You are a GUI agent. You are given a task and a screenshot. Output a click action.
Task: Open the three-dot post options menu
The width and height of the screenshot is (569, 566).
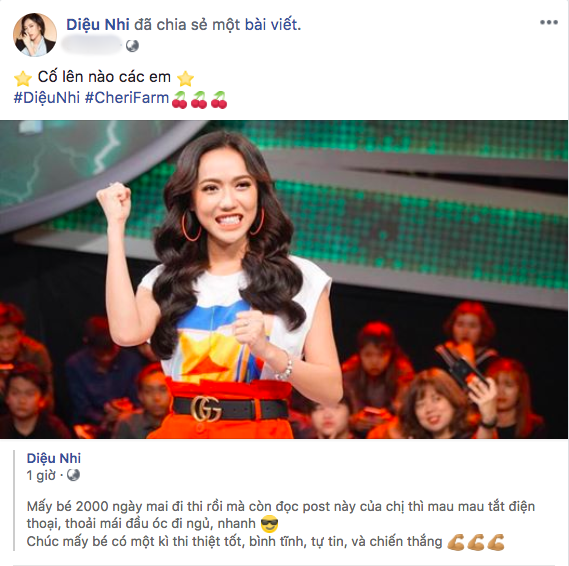click(x=548, y=22)
